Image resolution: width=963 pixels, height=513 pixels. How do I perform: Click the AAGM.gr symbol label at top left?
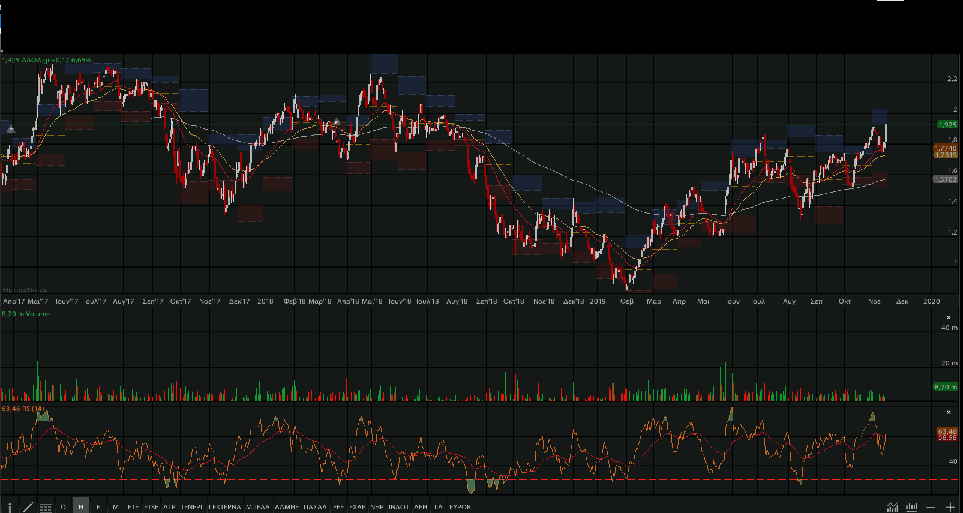pyautogui.click(x=50, y=61)
